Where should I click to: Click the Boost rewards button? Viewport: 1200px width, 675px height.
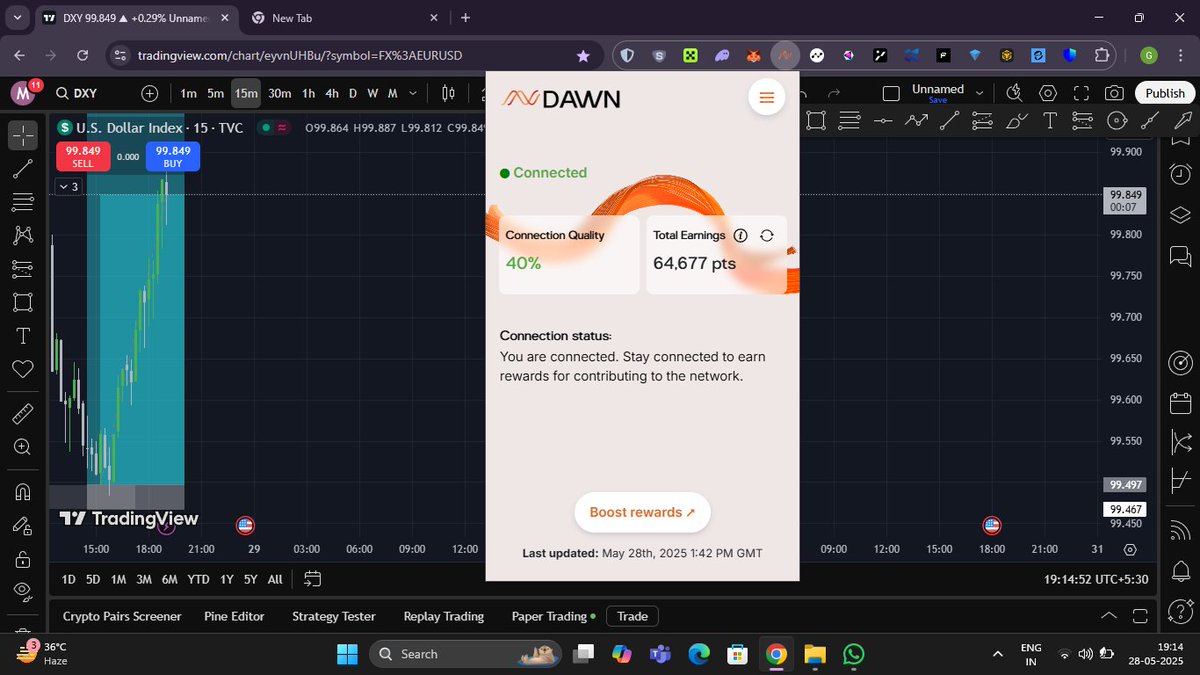642,512
